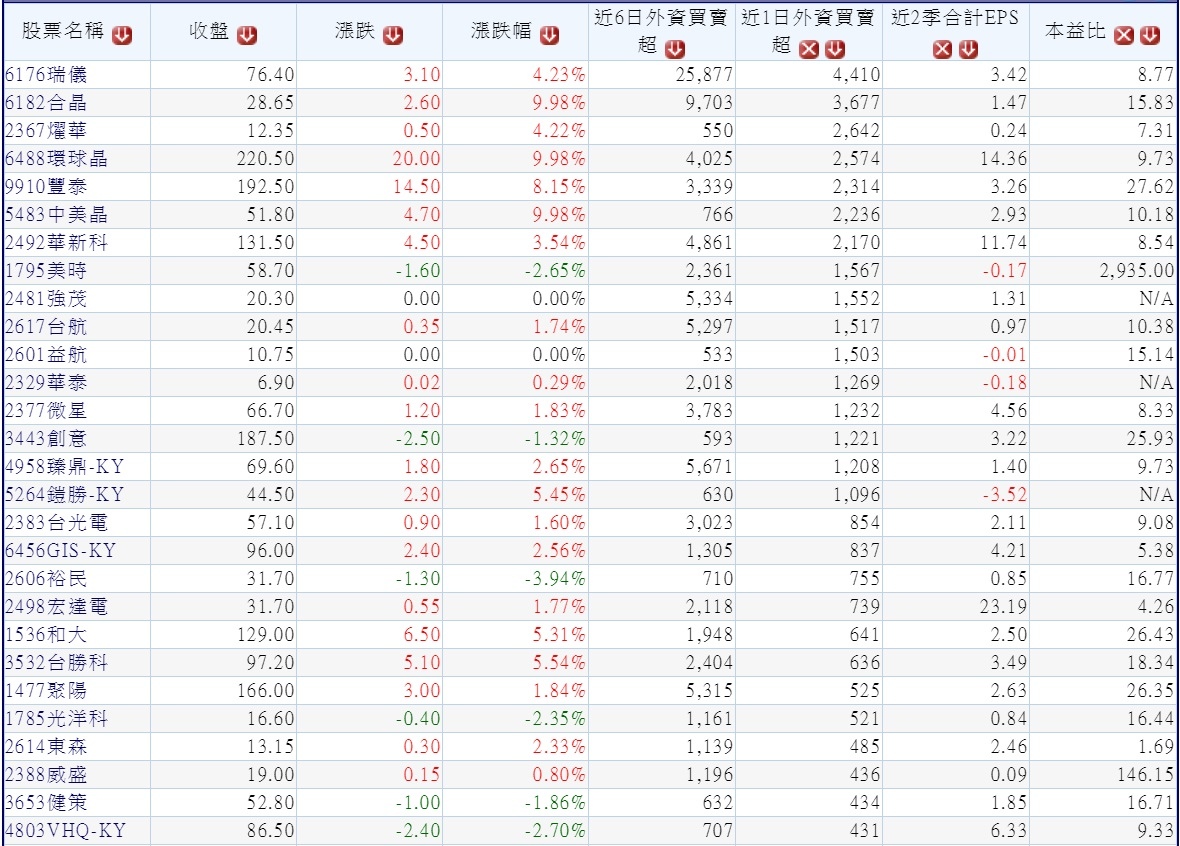Screen dimensions: 1180x846
Task: Open stock 3532台勝科
Action: pyautogui.click(x=56, y=662)
